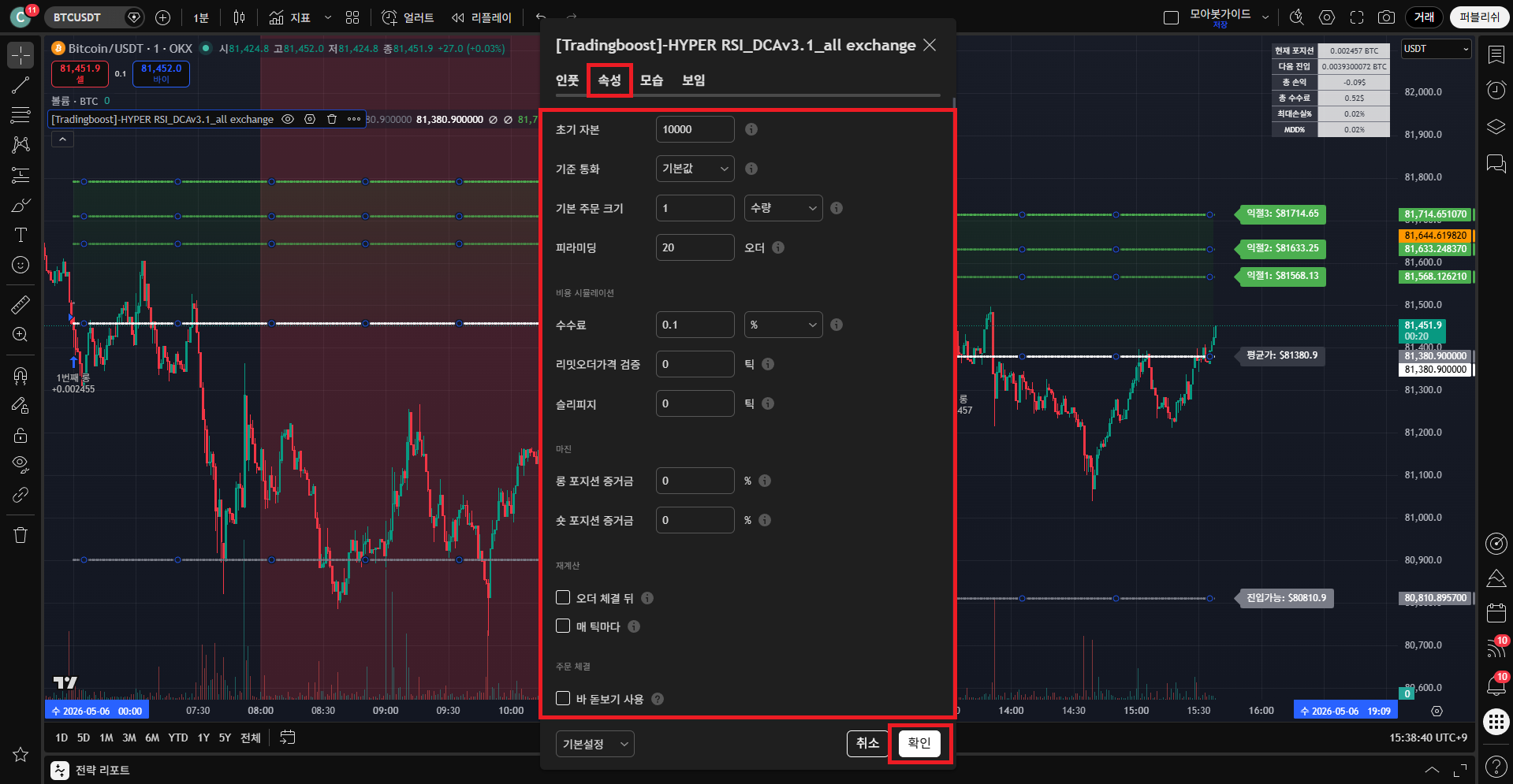Enable 매 틱마다 checkbox

coord(563,626)
